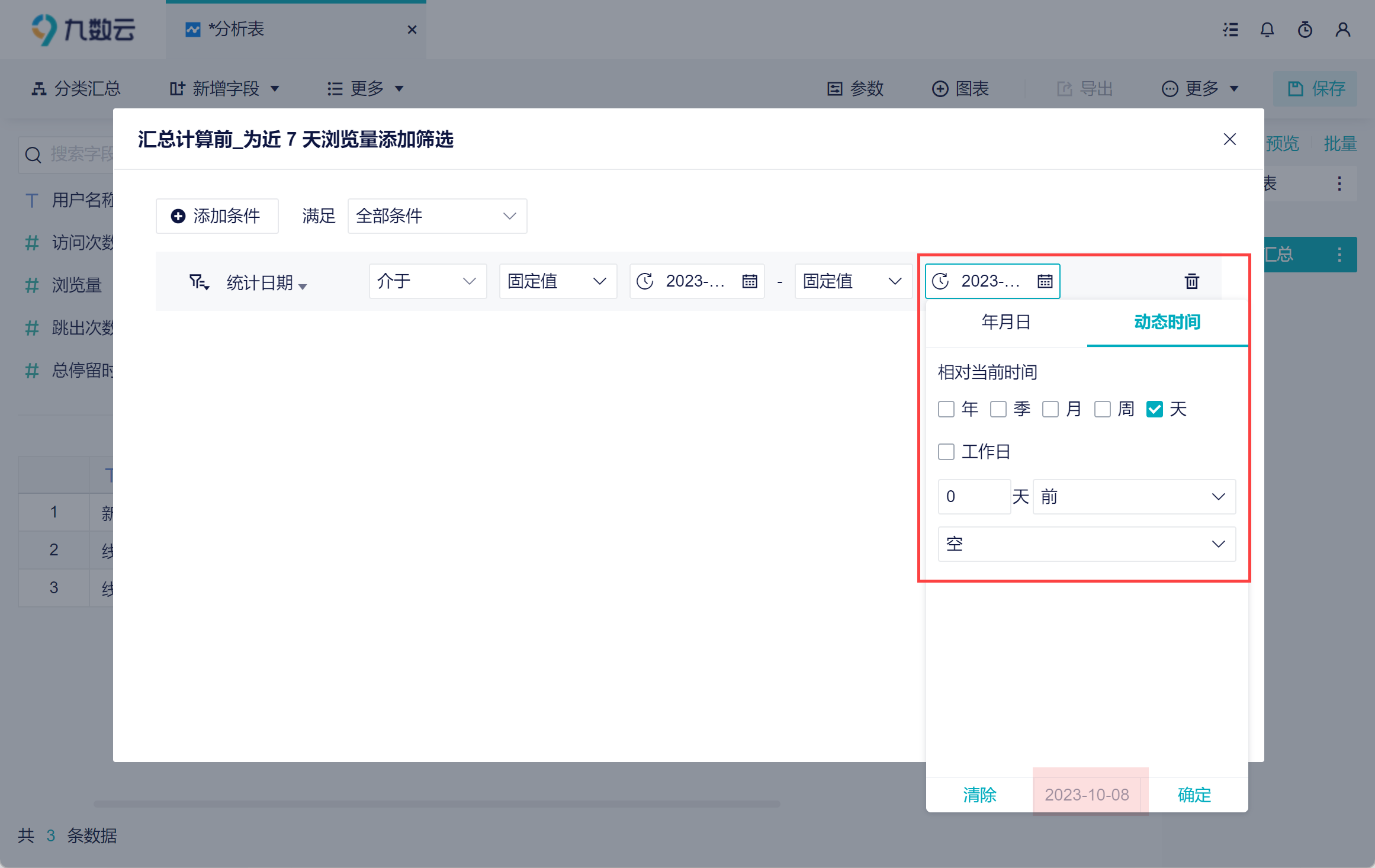Open the task list icon in top bar
The width and height of the screenshot is (1375, 868).
pyautogui.click(x=1231, y=30)
